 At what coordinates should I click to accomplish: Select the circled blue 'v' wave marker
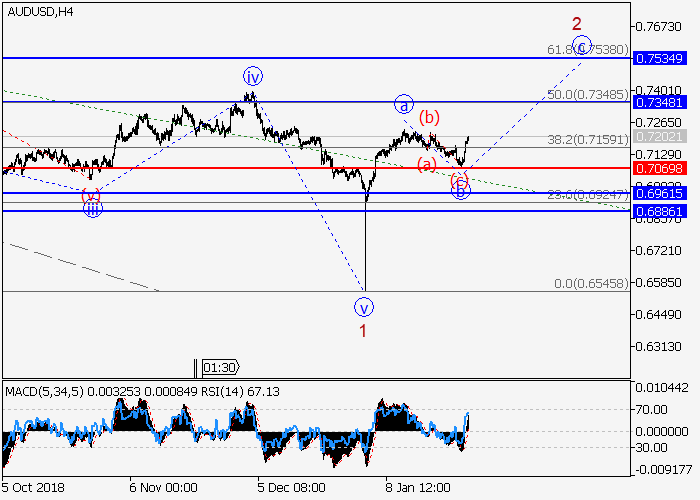363,306
